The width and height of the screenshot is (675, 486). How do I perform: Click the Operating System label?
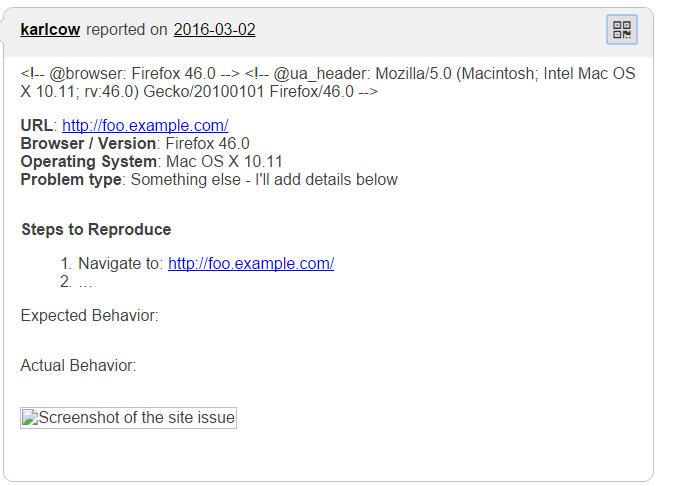(89, 162)
